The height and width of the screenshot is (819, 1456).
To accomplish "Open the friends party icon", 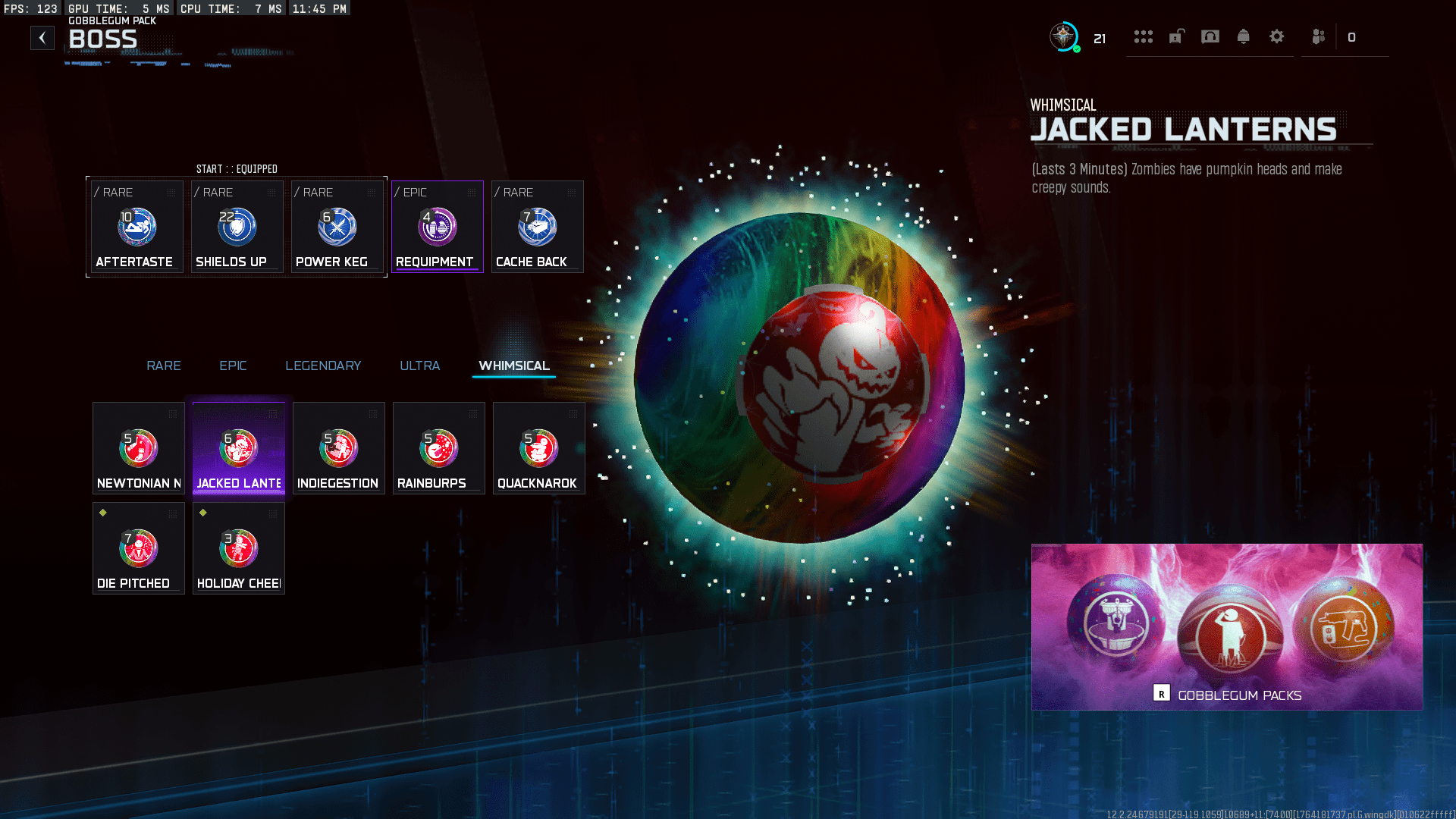I will tap(1319, 36).
